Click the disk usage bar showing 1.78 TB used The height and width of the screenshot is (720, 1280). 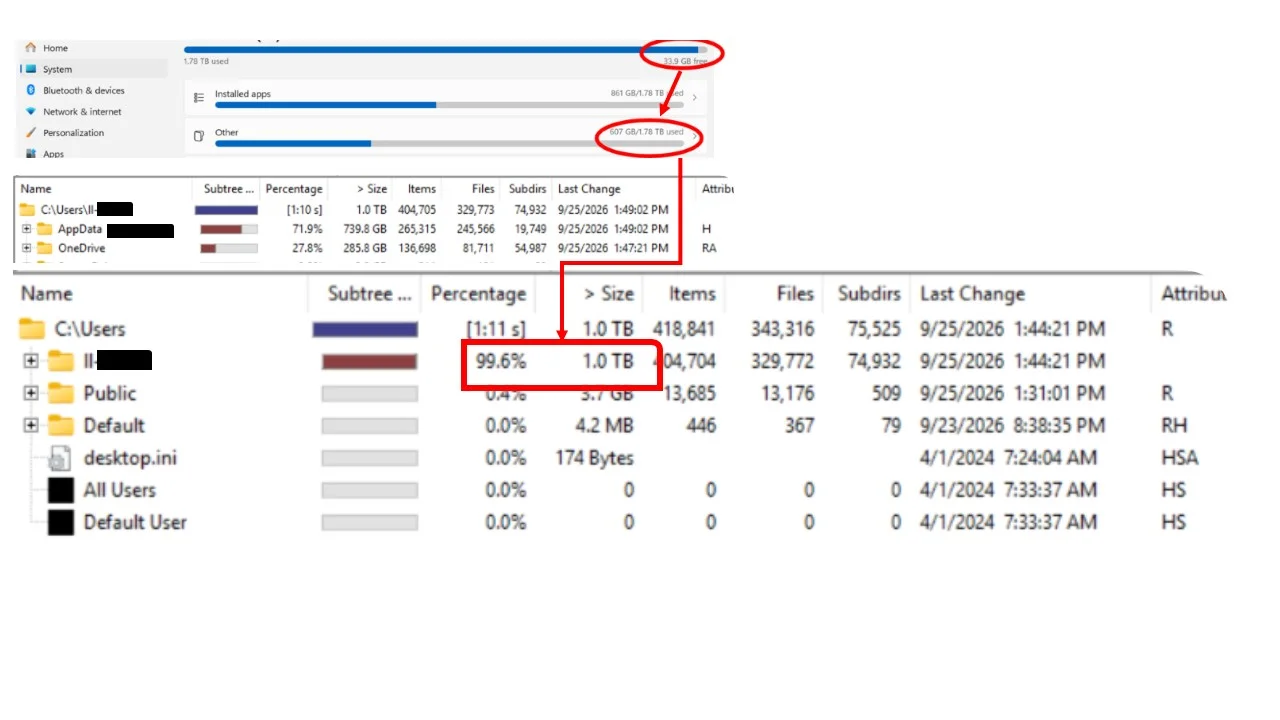[445, 49]
